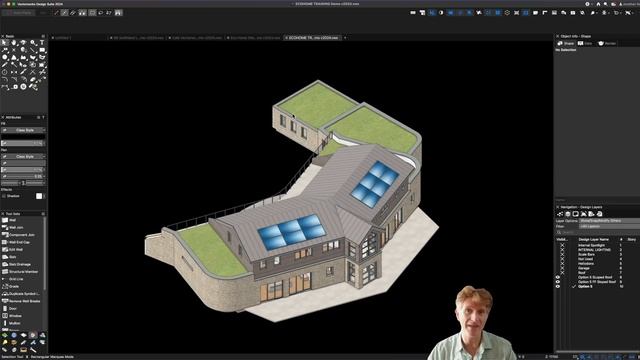Open Design Layers in Navigation palette
The width and height of the screenshot is (640, 360).
pyautogui.click(x=568, y=214)
